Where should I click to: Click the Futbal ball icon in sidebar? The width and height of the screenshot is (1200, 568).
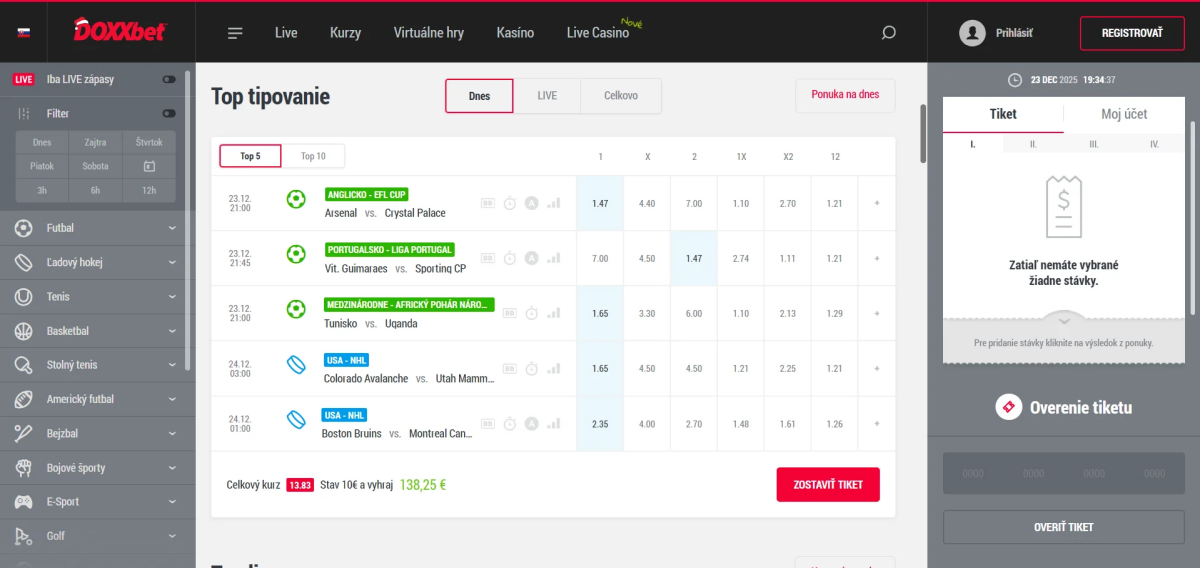24,228
